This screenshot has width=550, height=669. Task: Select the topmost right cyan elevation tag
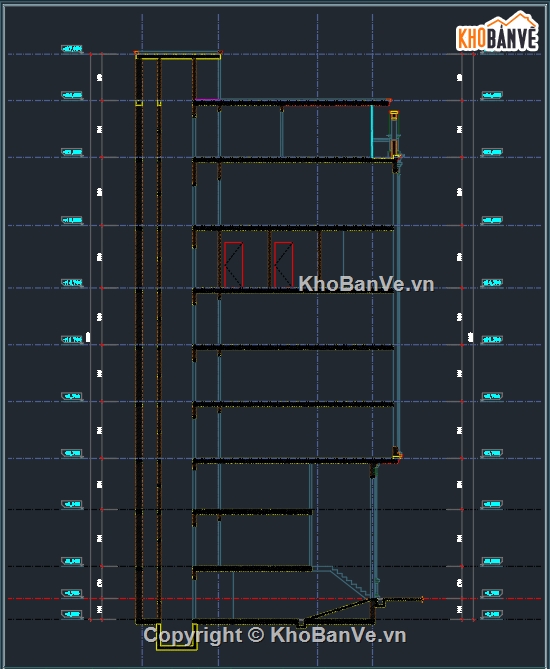492,95
